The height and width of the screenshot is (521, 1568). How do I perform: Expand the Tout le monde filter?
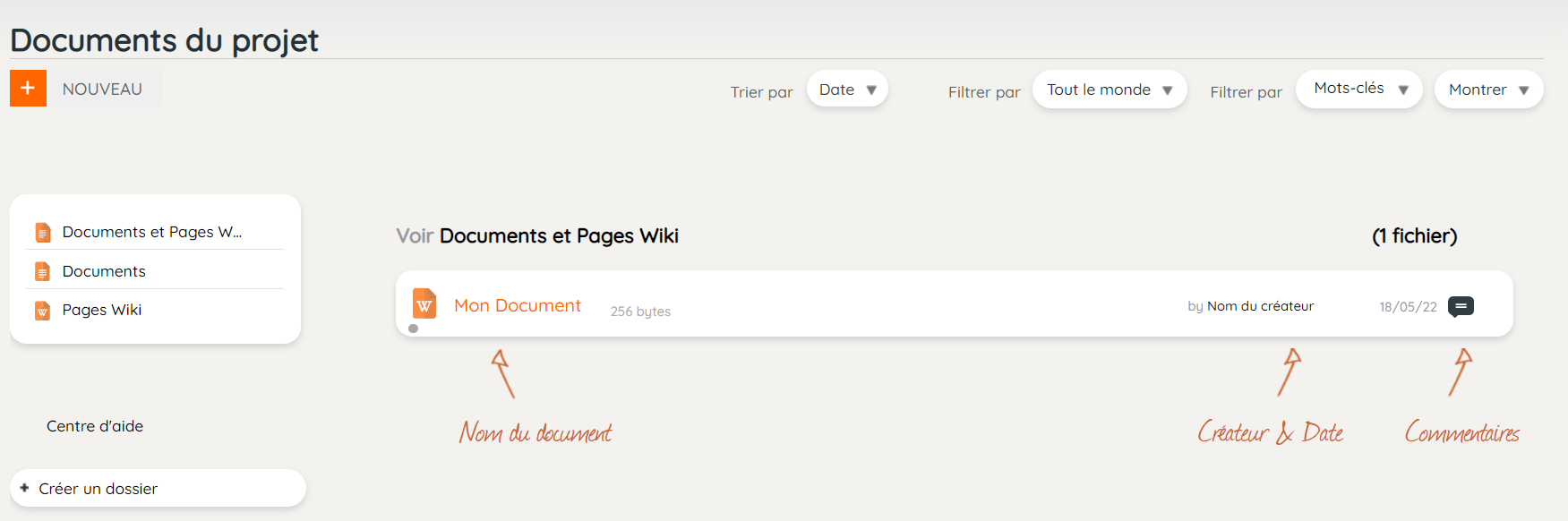tap(1110, 90)
